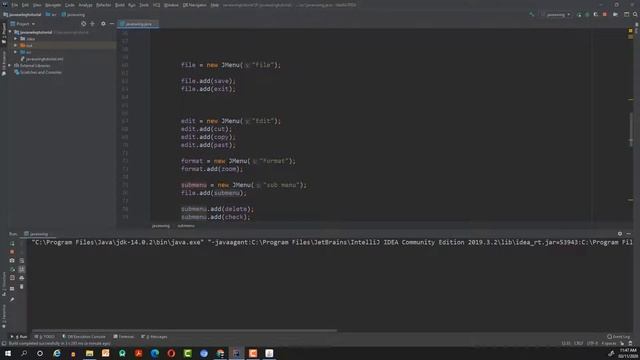Open File Explorer from the taskbar
The height and width of the screenshot is (360, 640).
(x=89, y=353)
